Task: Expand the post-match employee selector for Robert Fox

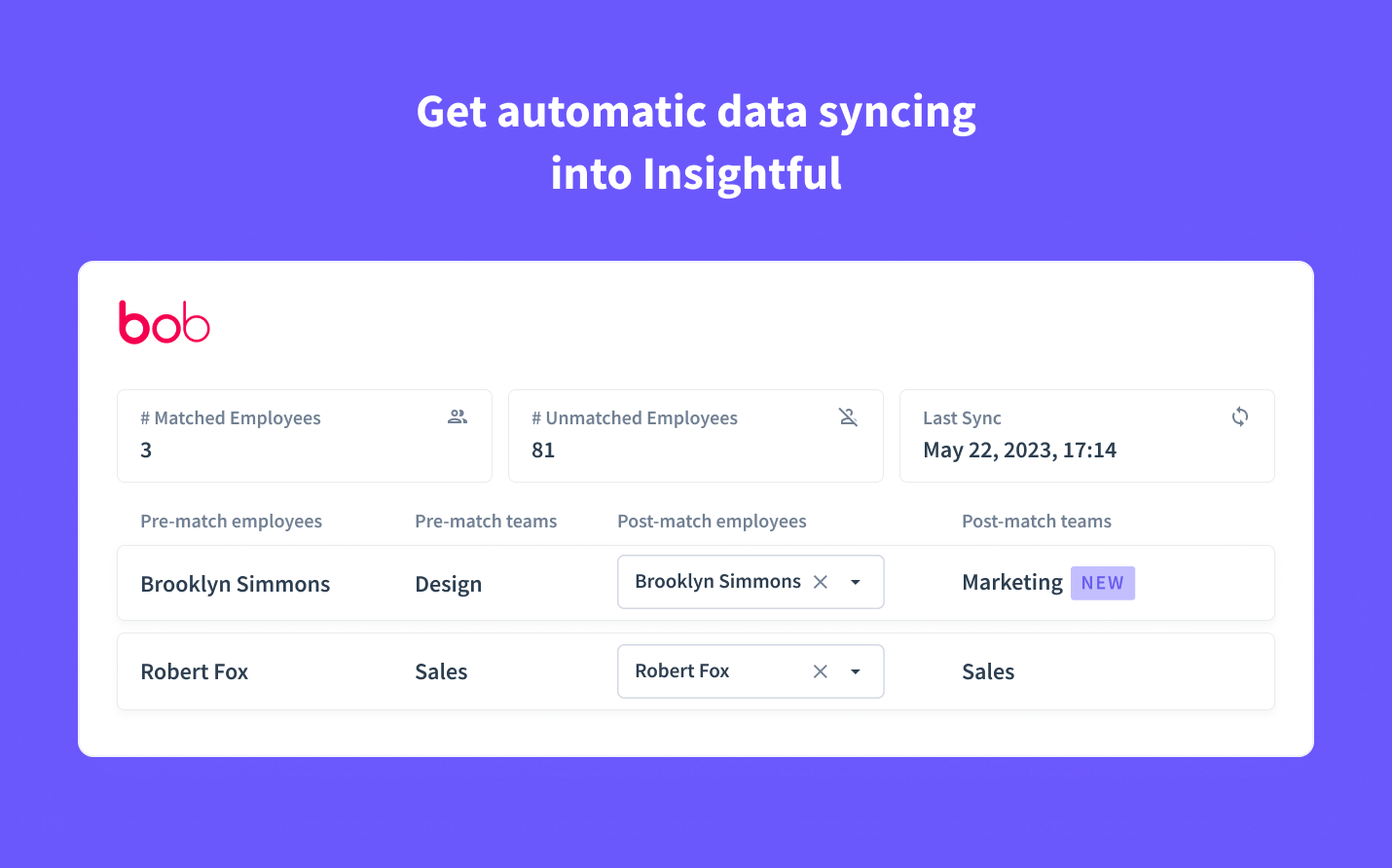Action: click(856, 670)
